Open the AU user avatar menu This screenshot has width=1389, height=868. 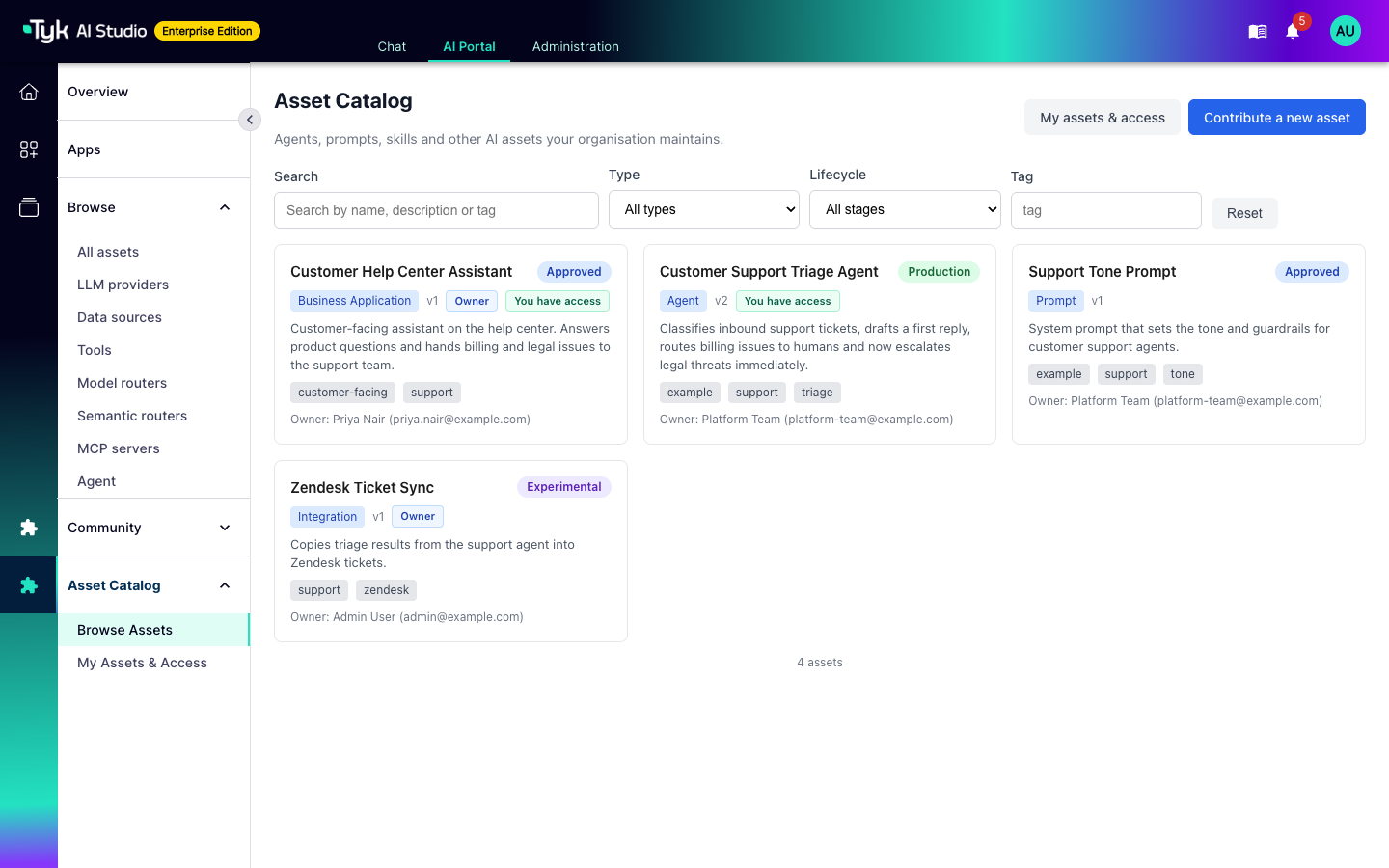click(x=1346, y=31)
